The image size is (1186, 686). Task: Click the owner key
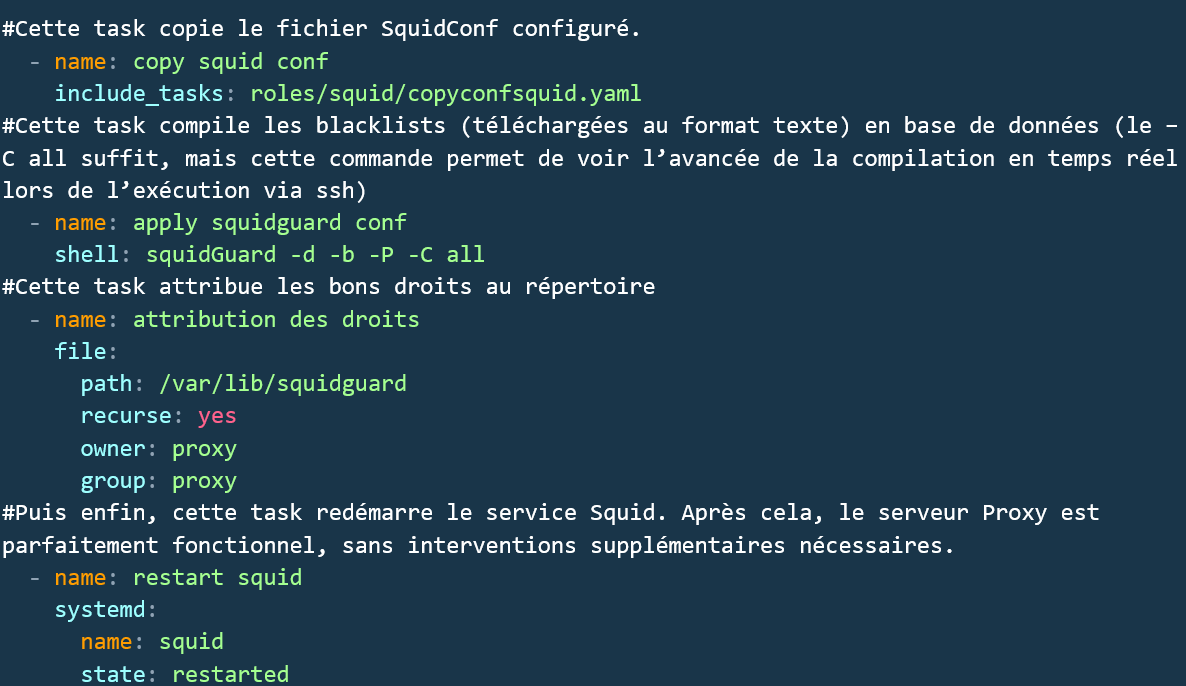click(112, 448)
